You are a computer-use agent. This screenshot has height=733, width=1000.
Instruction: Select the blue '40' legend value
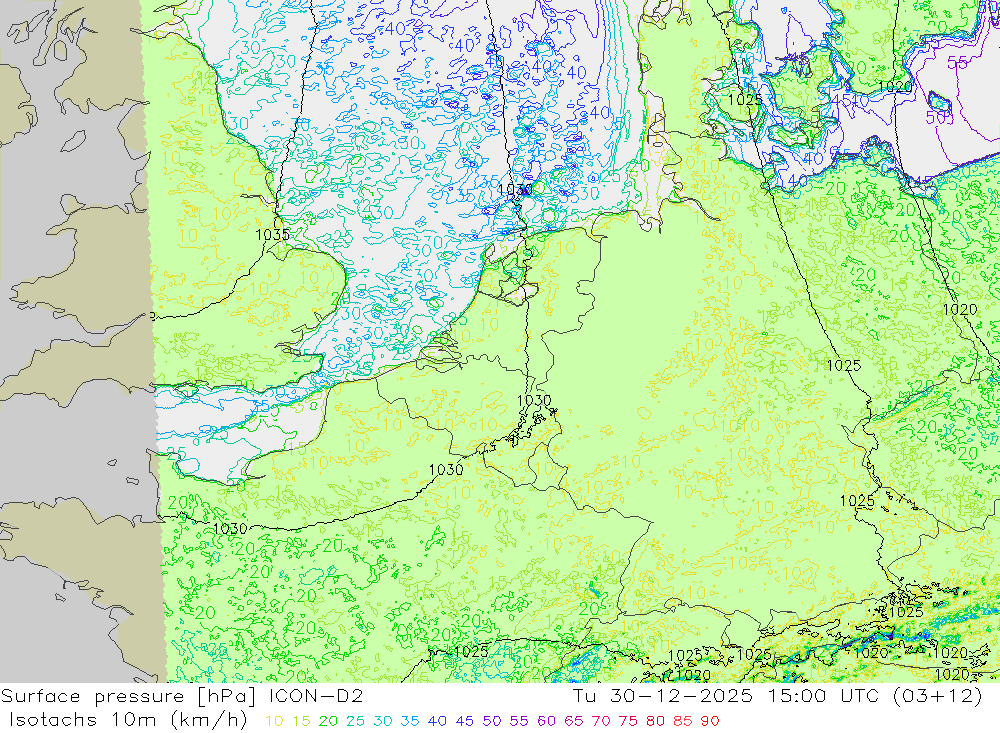coord(438,722)
